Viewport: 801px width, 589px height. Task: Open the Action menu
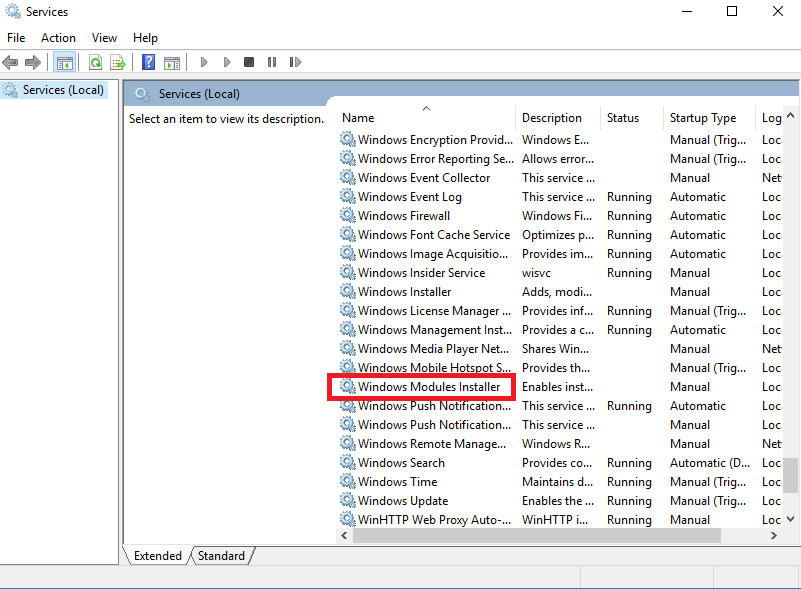pos(58,38)
